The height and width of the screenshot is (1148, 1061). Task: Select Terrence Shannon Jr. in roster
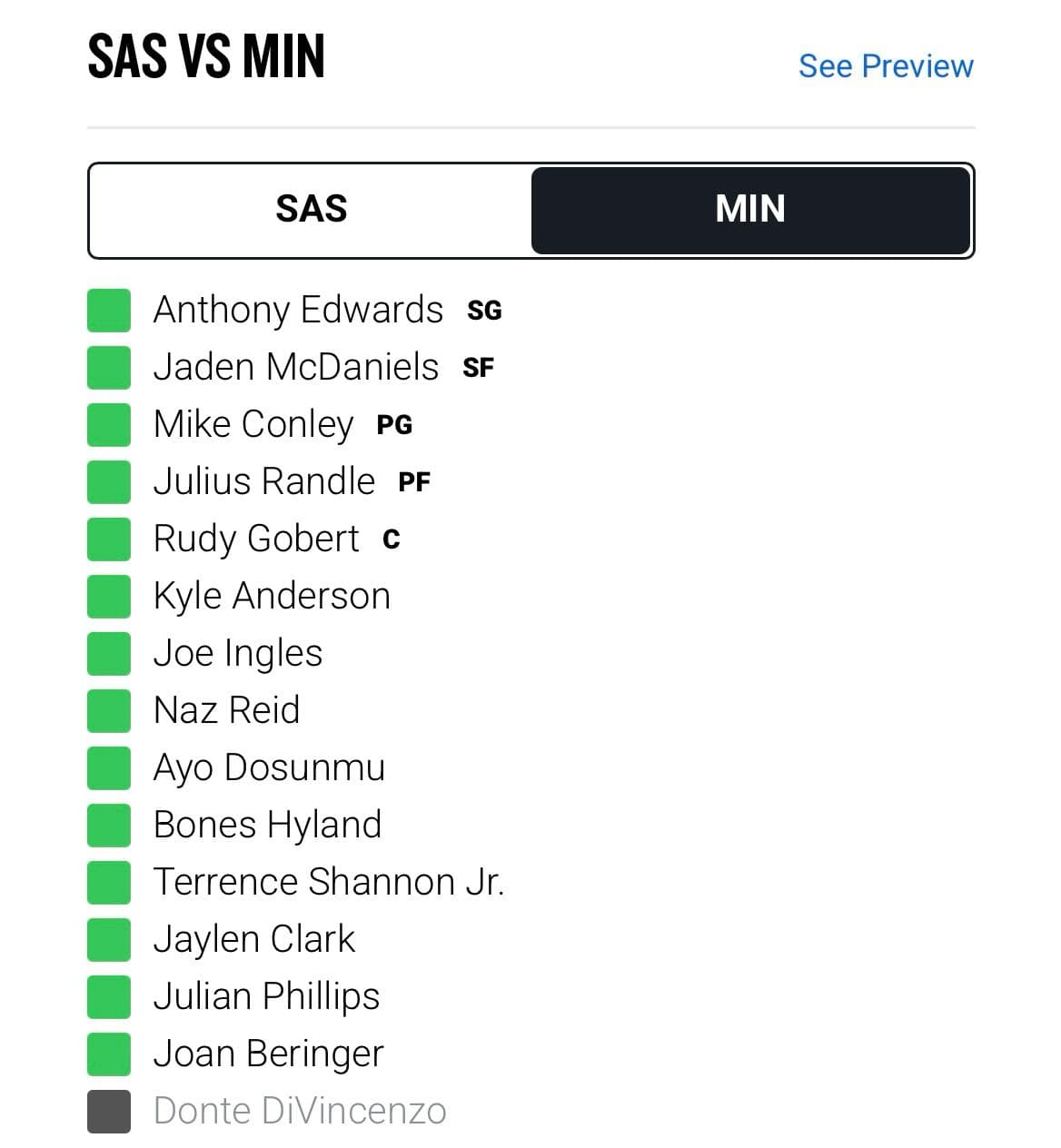pyautogui.click(x=329, y=882)
